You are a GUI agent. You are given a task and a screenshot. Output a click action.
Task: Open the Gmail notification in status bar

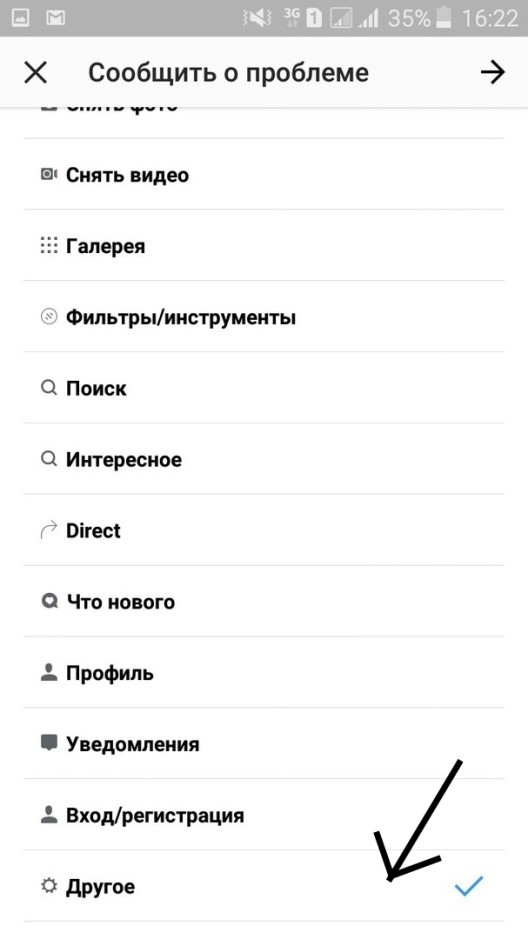tap(56, 18)
